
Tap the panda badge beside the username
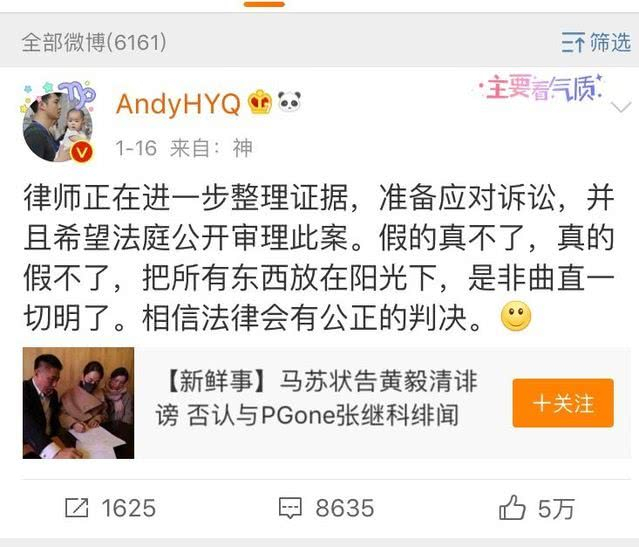pos(289,101)
